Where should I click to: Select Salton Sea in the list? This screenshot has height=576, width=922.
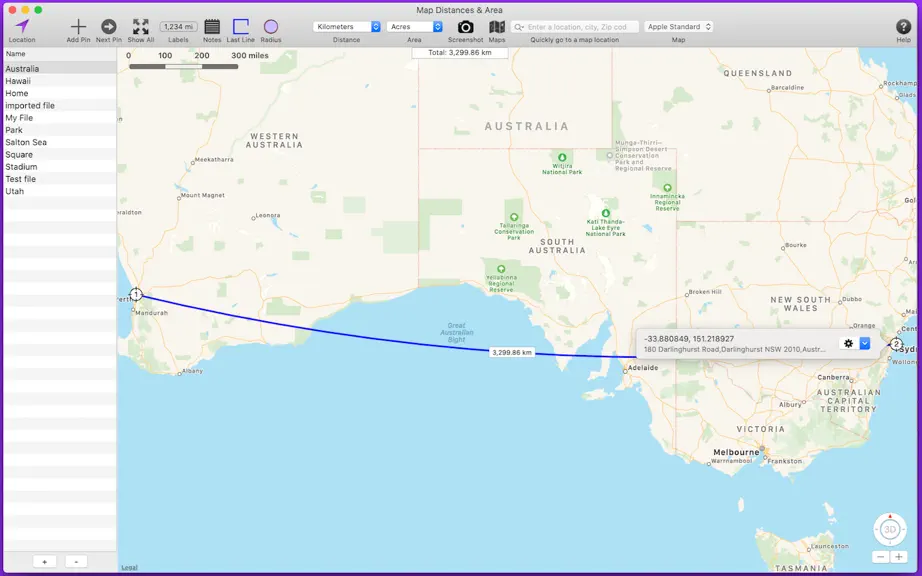60,142
